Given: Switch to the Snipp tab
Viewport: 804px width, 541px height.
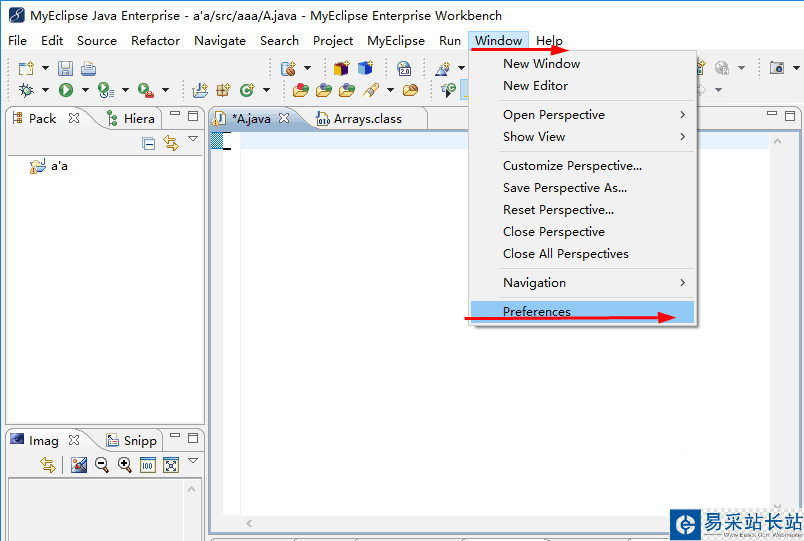Looking at the screenshot, I should click(132, 440).
